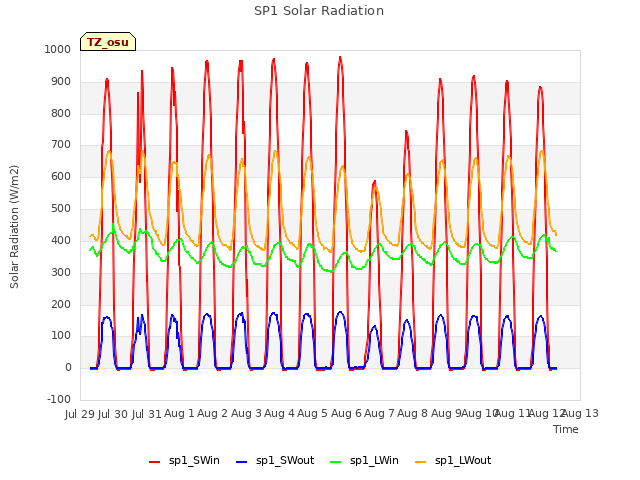640x480 pixels.
Task: Click the Time axis label
Action: 566,429
